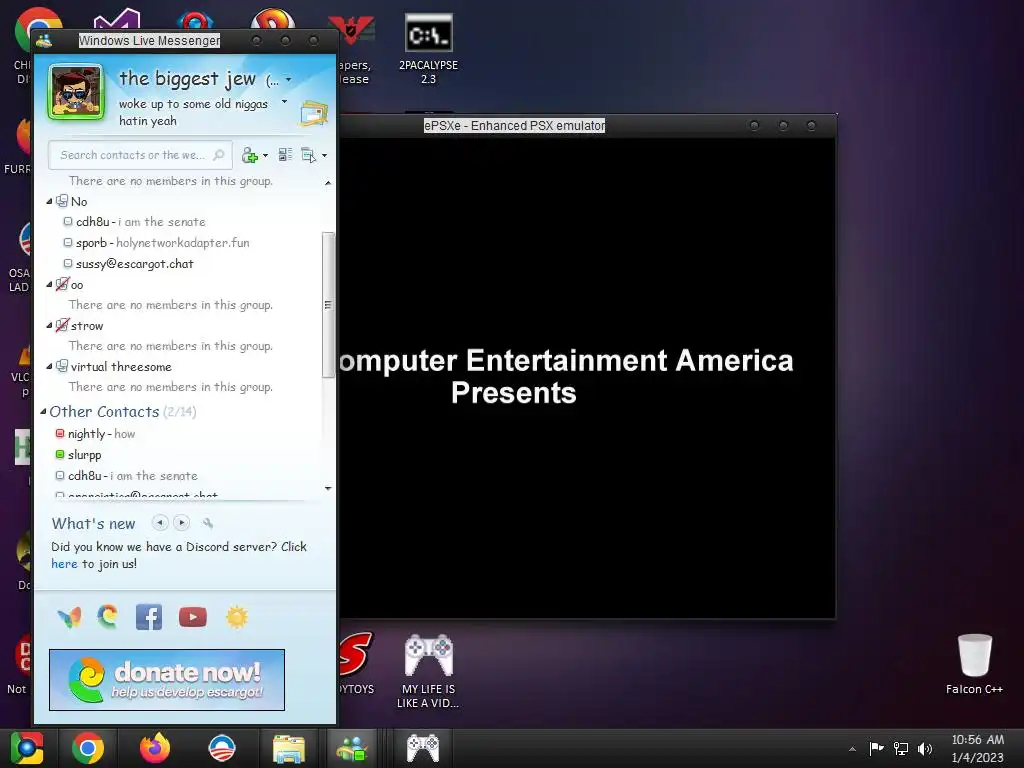Click contact list scrollbar down arrow
Viewport: 1024px width, 768px height.
coord(328,488)
